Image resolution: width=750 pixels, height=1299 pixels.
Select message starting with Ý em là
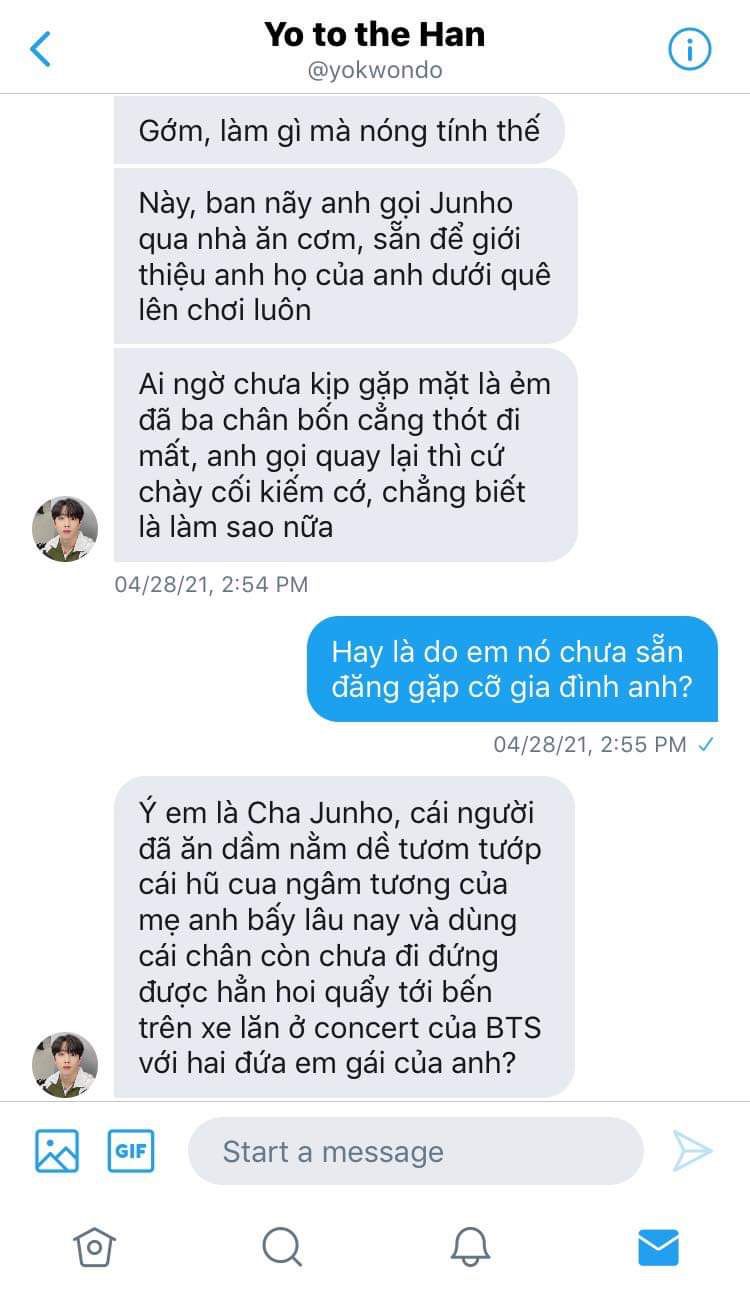pyautogui.click(x=344, y=937)
